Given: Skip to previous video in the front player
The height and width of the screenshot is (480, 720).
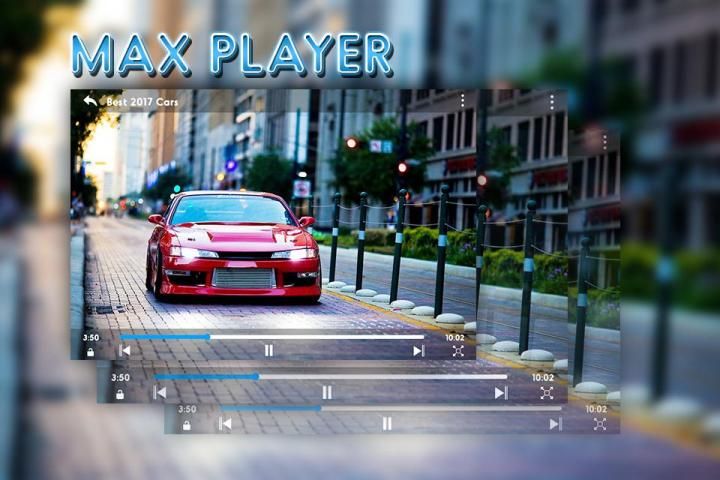Looking at the screenshot, I should (124, 350).
